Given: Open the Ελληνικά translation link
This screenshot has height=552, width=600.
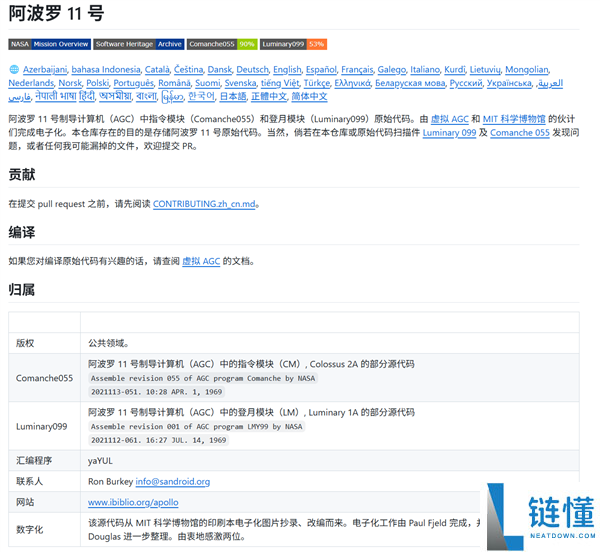Looking at the screenshot, I should 352,83.
